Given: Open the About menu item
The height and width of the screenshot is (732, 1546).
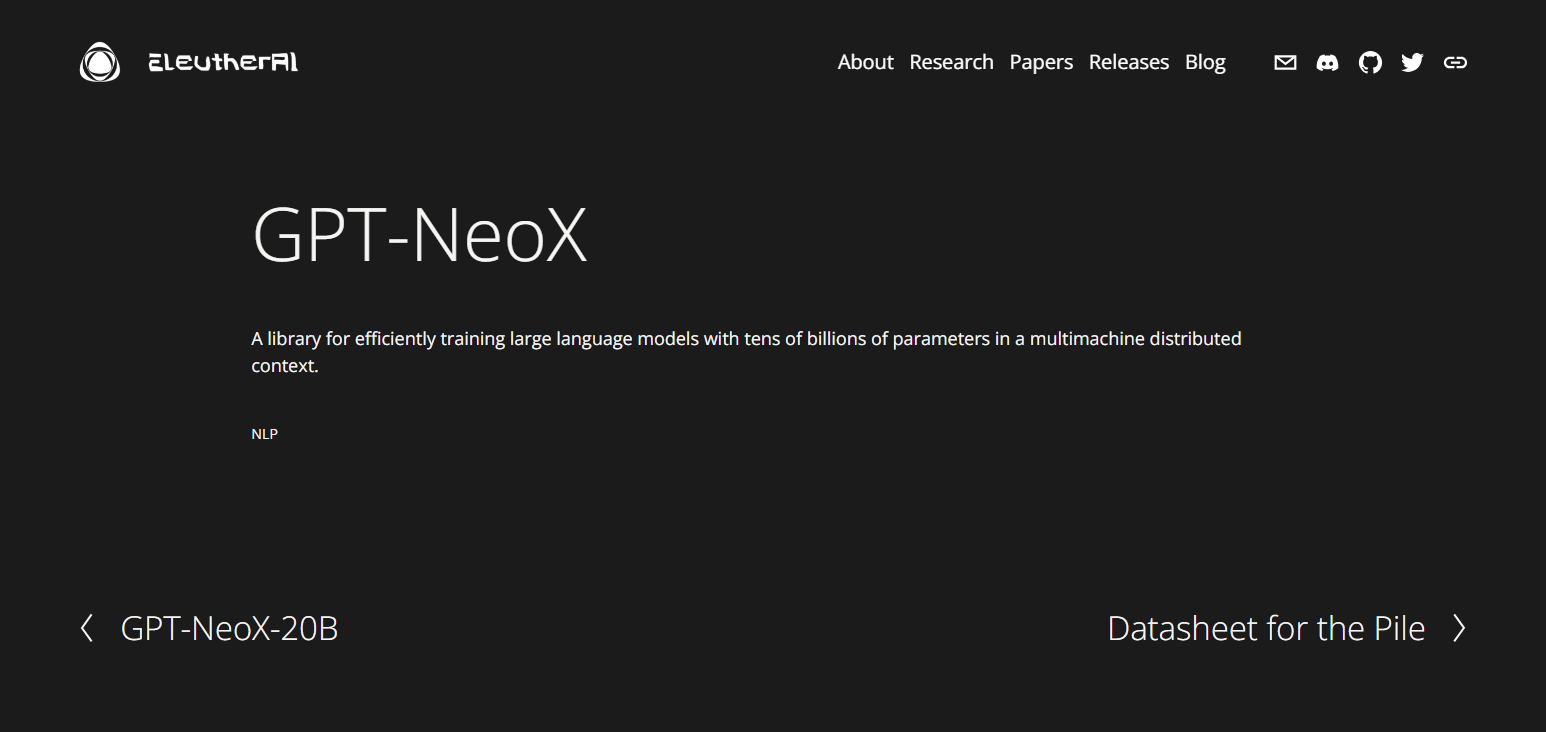Looking at the screenshot, I should click(865, 62).
